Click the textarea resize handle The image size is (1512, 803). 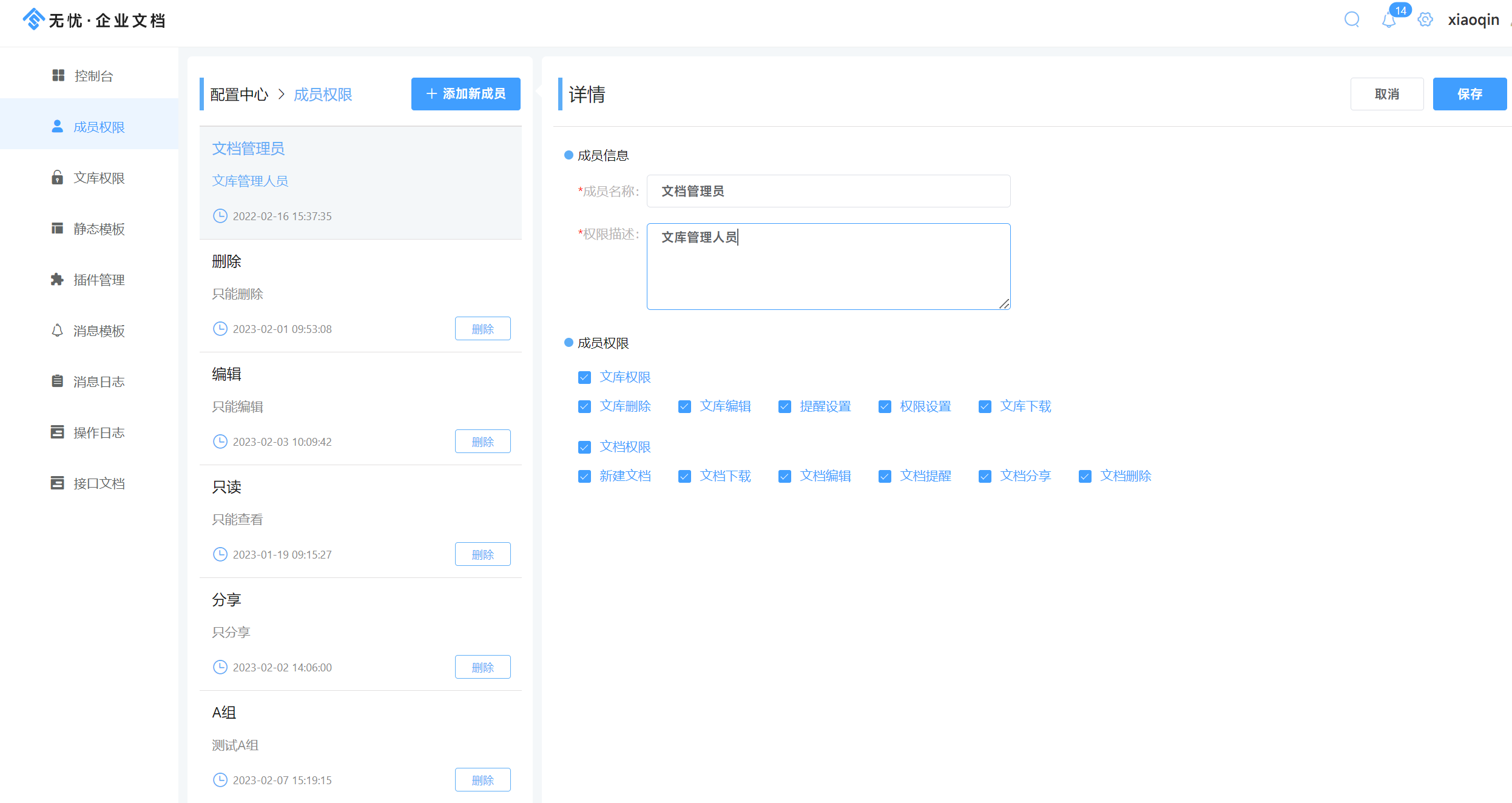coord(1004,304)
